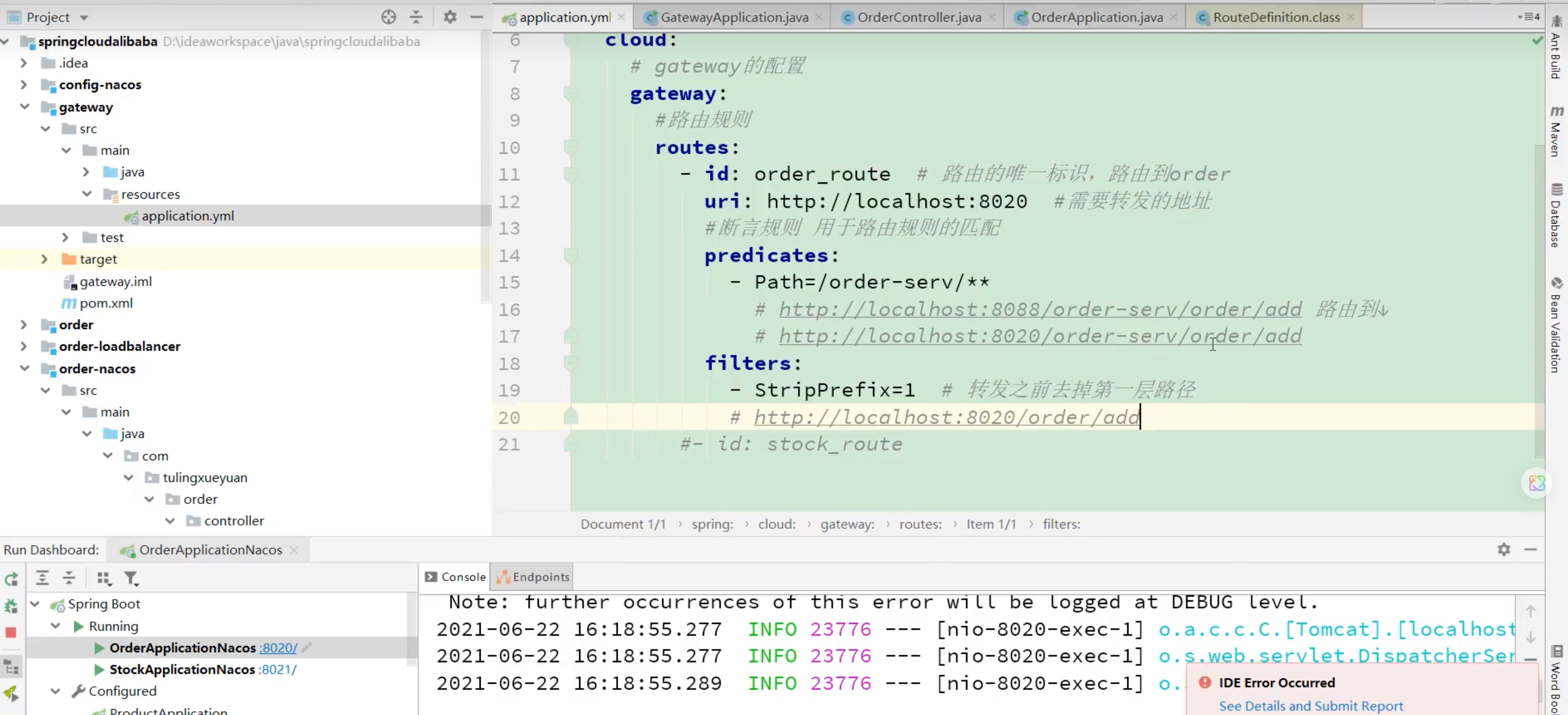Screen dimensions: 1568x715
Task: Open the Maven tool window
Action: (x=1556, y=131)
